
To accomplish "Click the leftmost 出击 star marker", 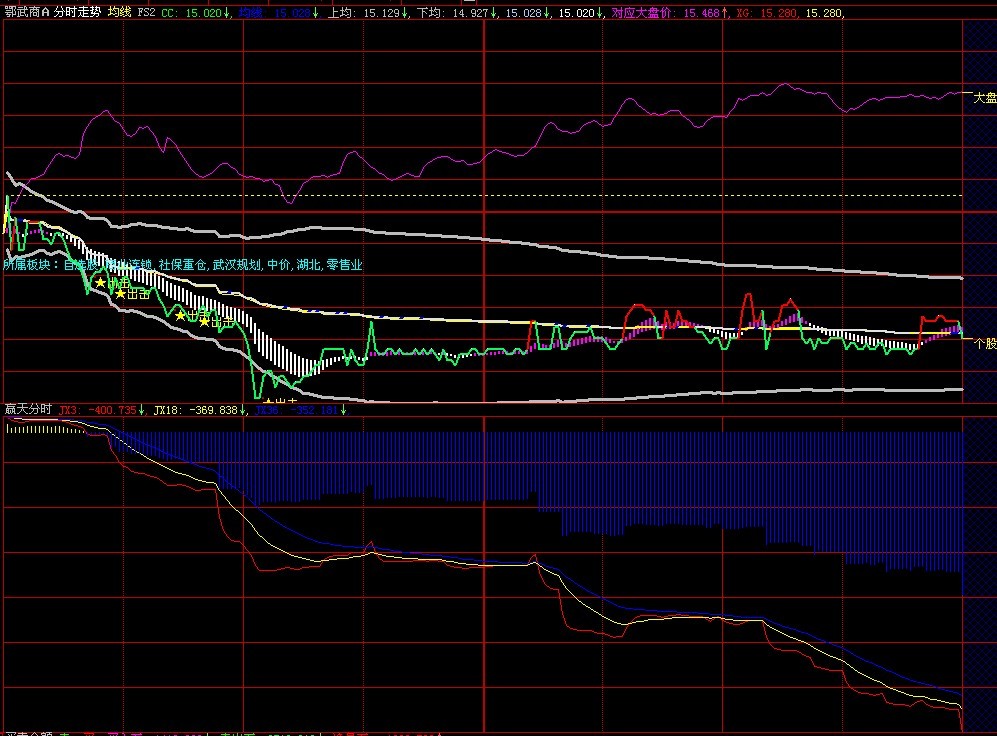I will 100,283.
